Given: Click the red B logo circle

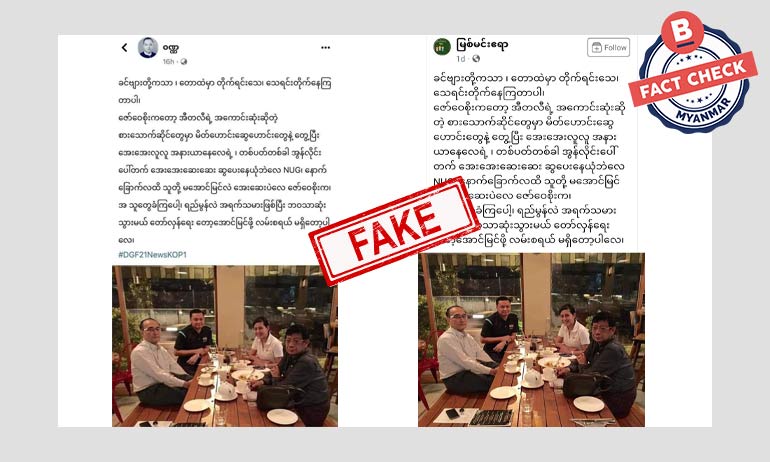Looking at the screenshot, I should (x=683, y=31).
